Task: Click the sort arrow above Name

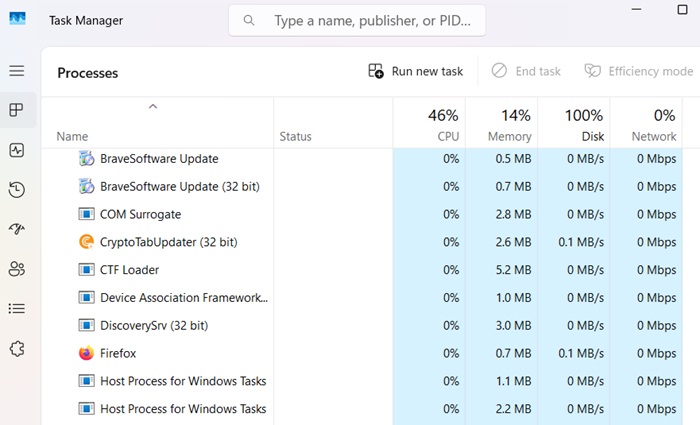Action: coord(153,106)
